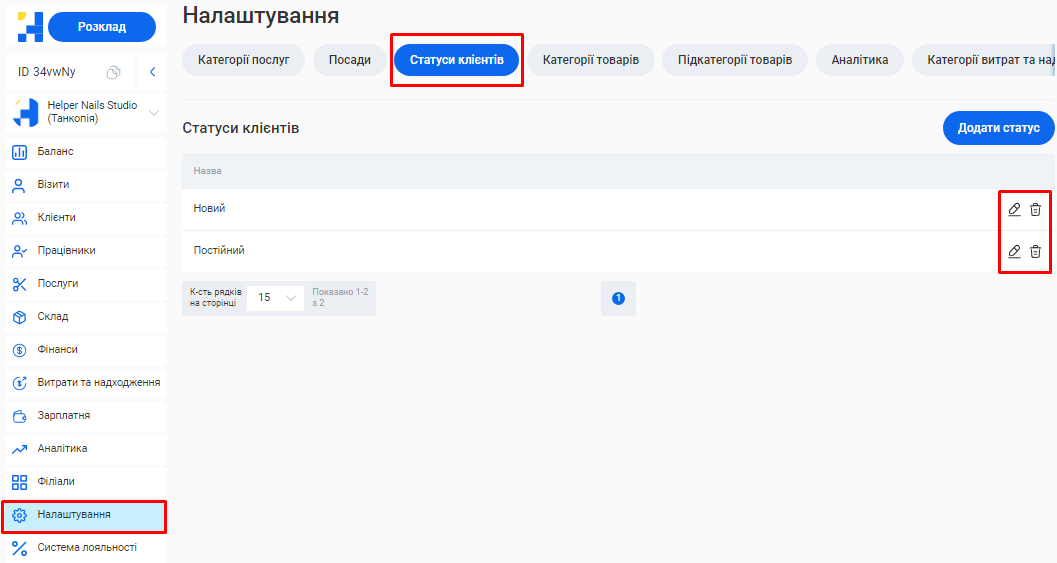Delete the Новий status with trash icon

click(1035, 209)
